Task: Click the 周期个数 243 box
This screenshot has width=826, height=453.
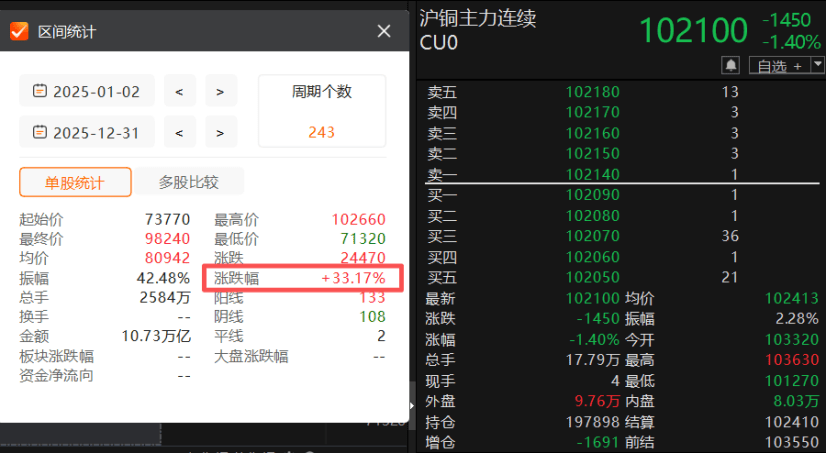Action: click(x=321, y=110)
